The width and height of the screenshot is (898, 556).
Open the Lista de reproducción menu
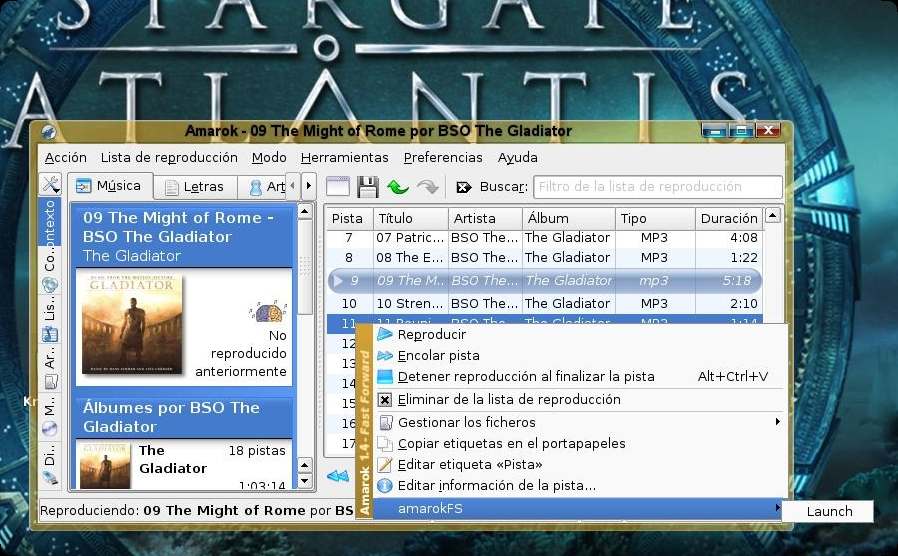pos(169,157)
